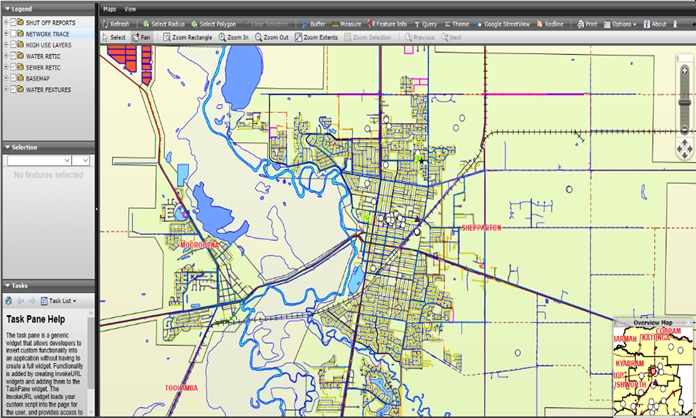696x418 pixels.
Task: Click the Refresh toolbar button
Action: point(115,23)
